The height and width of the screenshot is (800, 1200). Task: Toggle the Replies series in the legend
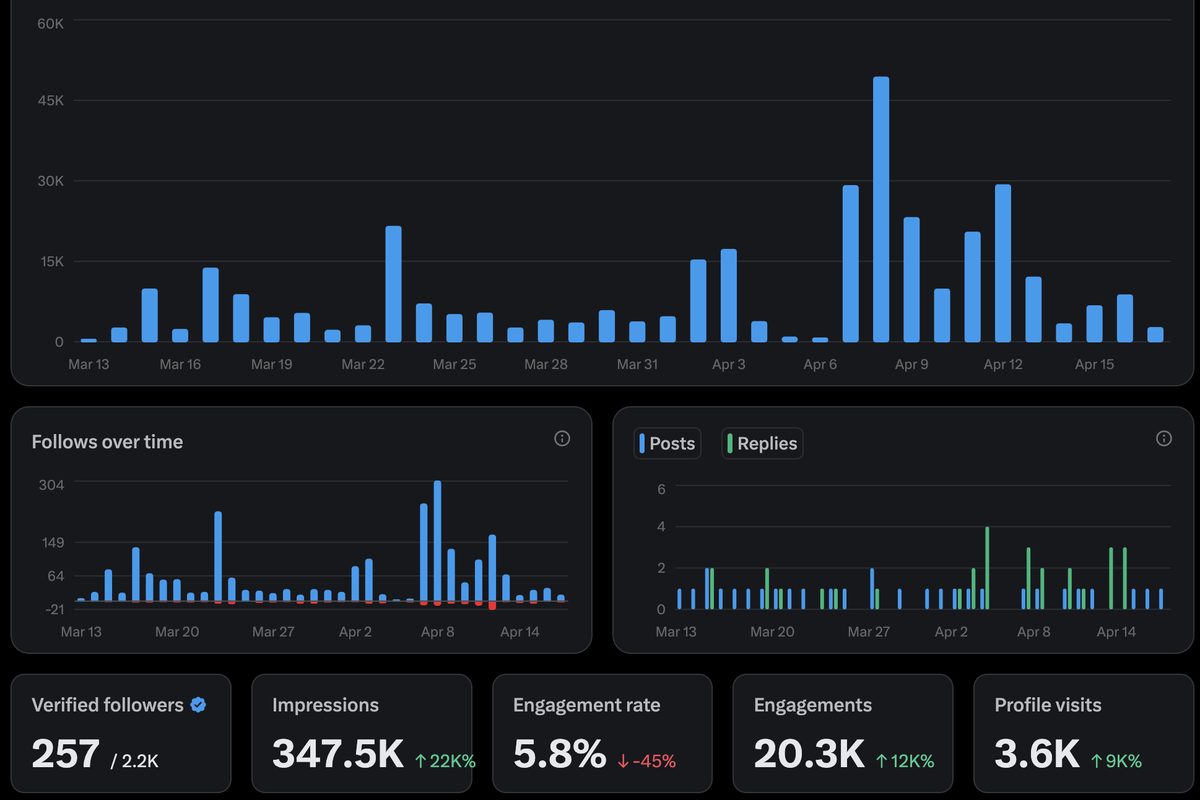(762, 443)
